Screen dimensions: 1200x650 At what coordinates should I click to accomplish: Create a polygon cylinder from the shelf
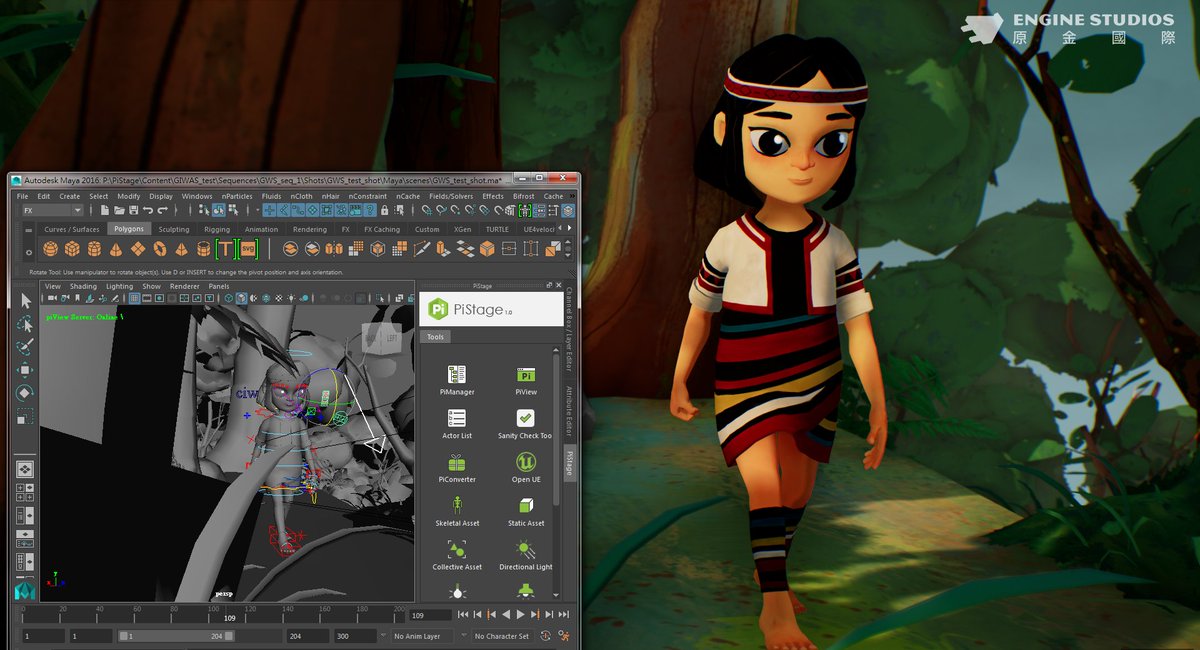click(95, 248)
